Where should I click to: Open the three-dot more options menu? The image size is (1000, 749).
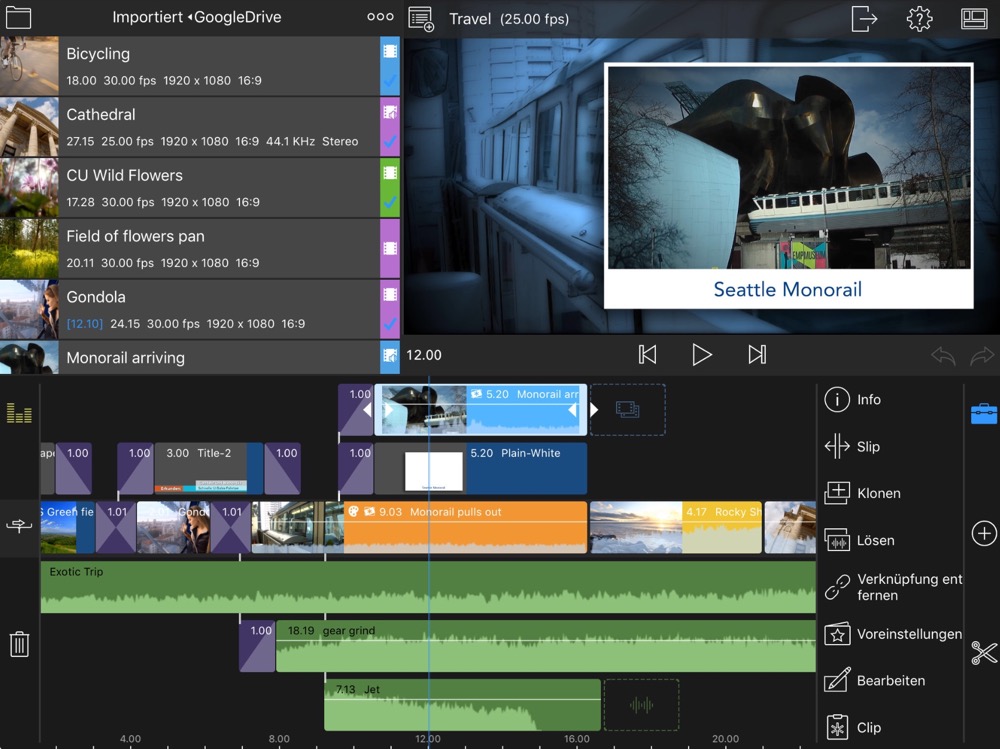tap(380, 17)
